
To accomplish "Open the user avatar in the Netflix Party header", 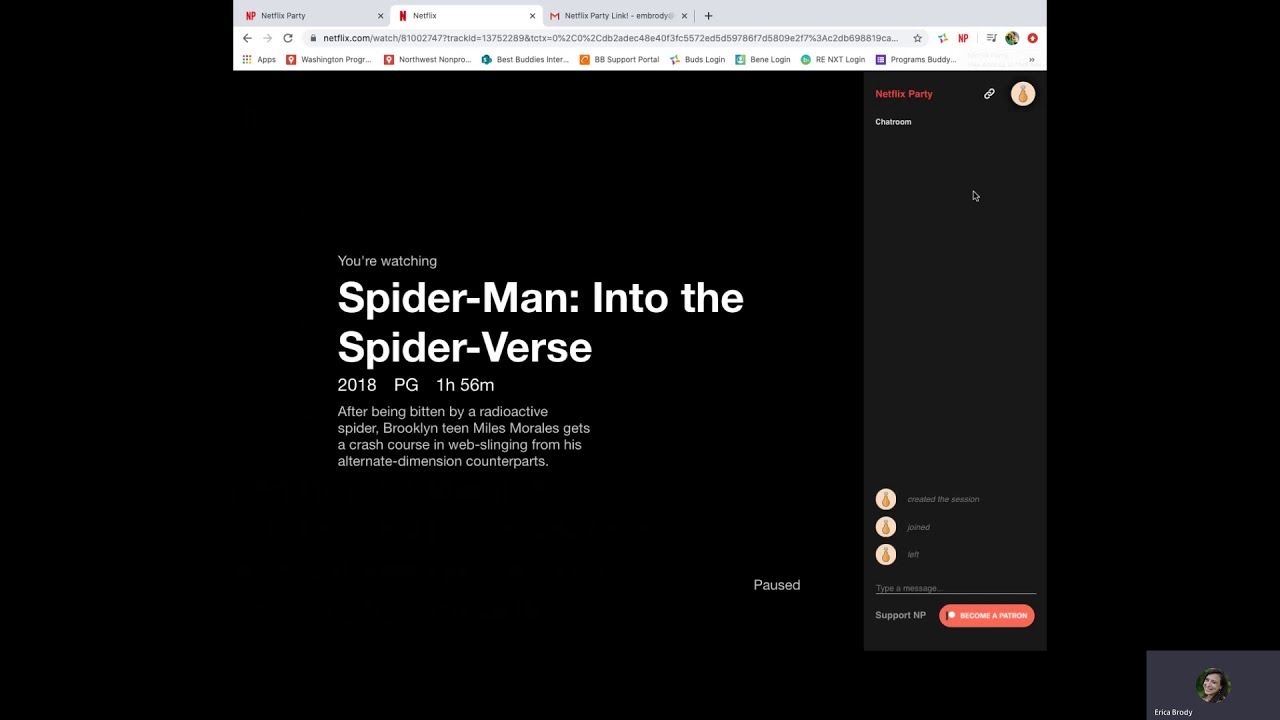I will point(1022,94).
